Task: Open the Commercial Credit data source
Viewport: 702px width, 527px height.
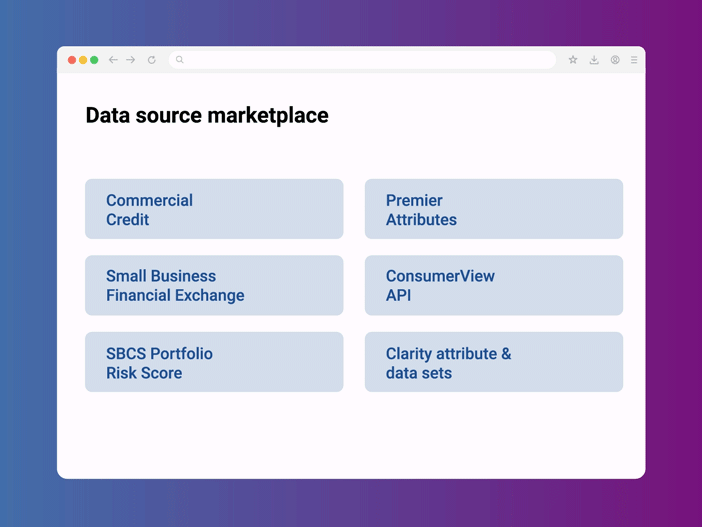Action: pos(214,209)
